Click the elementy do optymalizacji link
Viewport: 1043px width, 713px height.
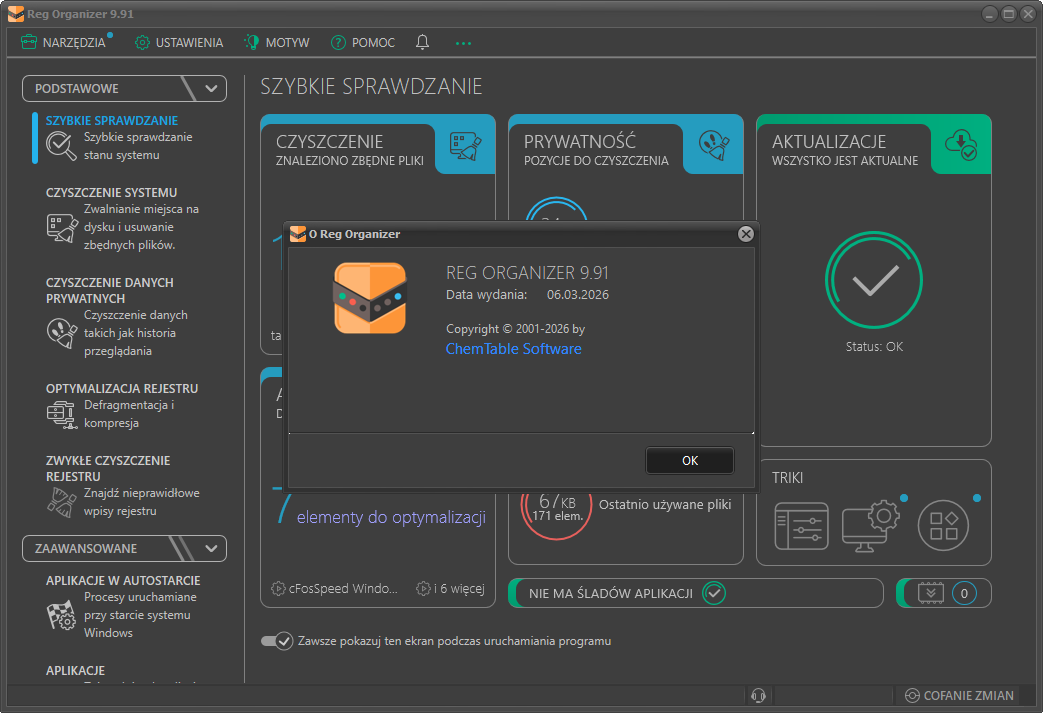pos(391,517)
